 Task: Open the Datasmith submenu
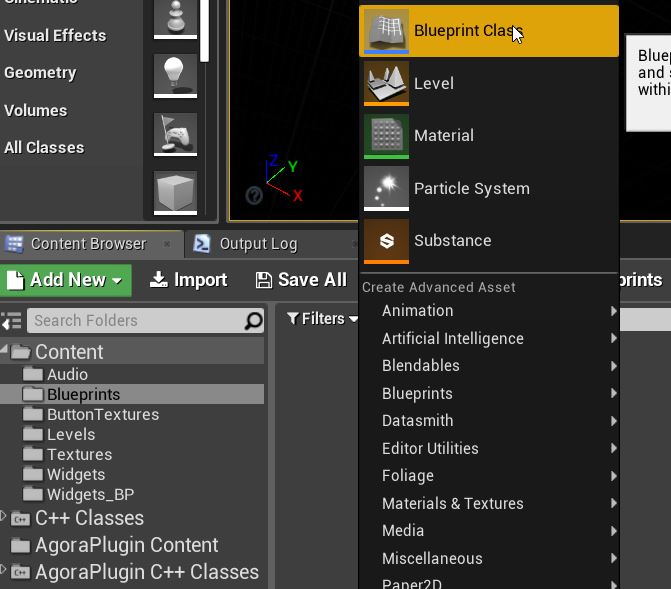click(489, 421)
